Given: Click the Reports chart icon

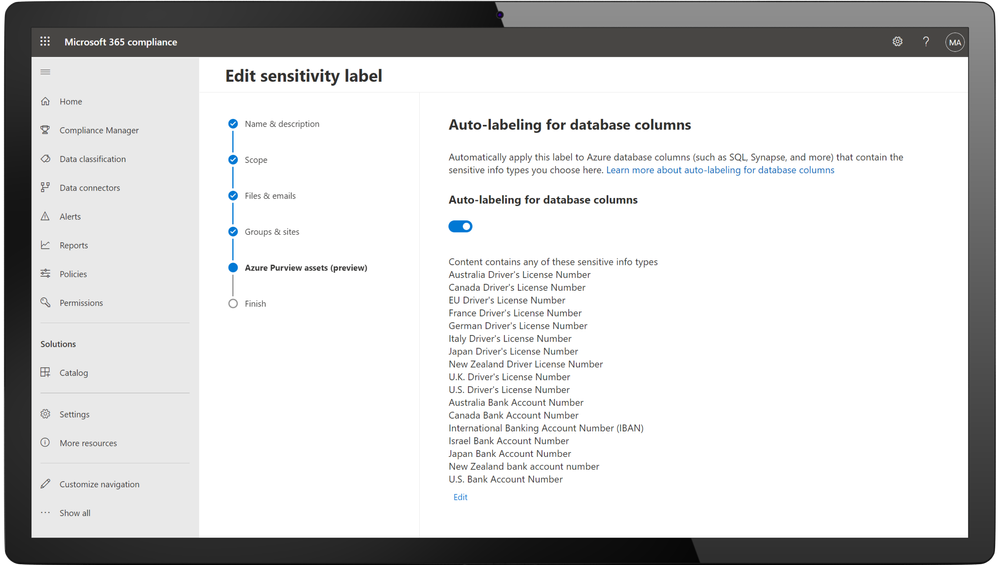Looking at the screenshot, I should (45, 245).
